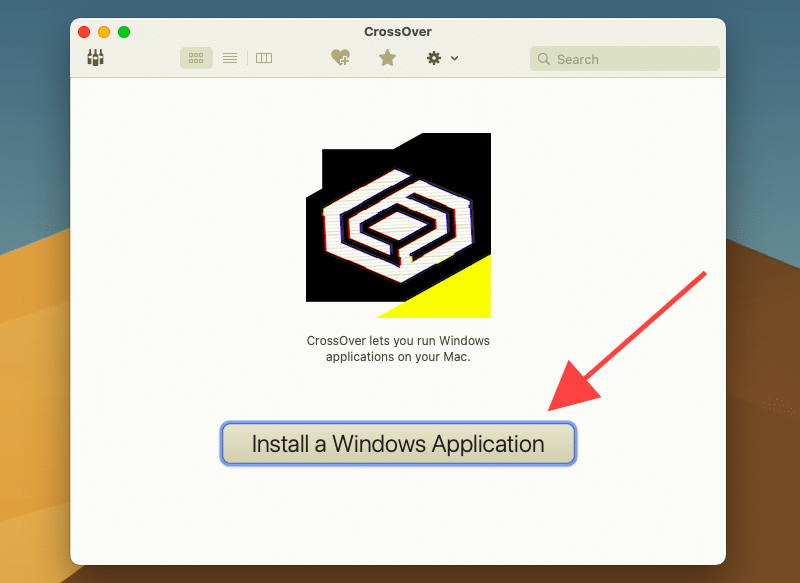The image size is (800, 583).
Task: Open the Favorites heart view
Action: point(340,57)
